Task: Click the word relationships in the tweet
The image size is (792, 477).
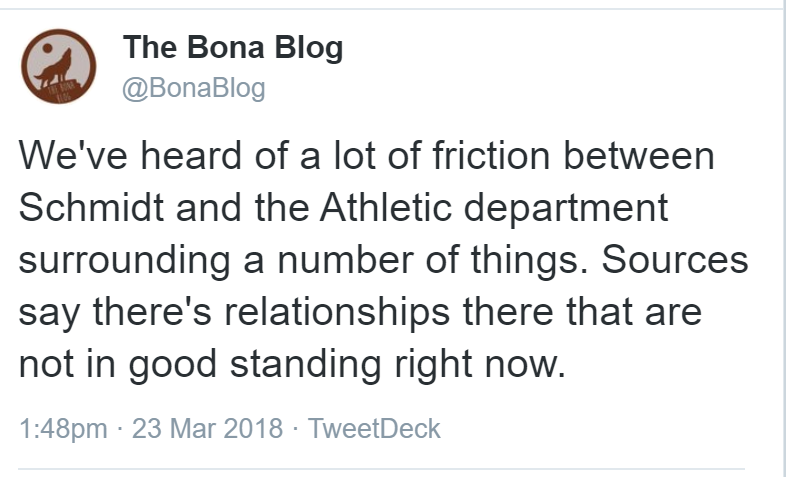Action: 337,313
